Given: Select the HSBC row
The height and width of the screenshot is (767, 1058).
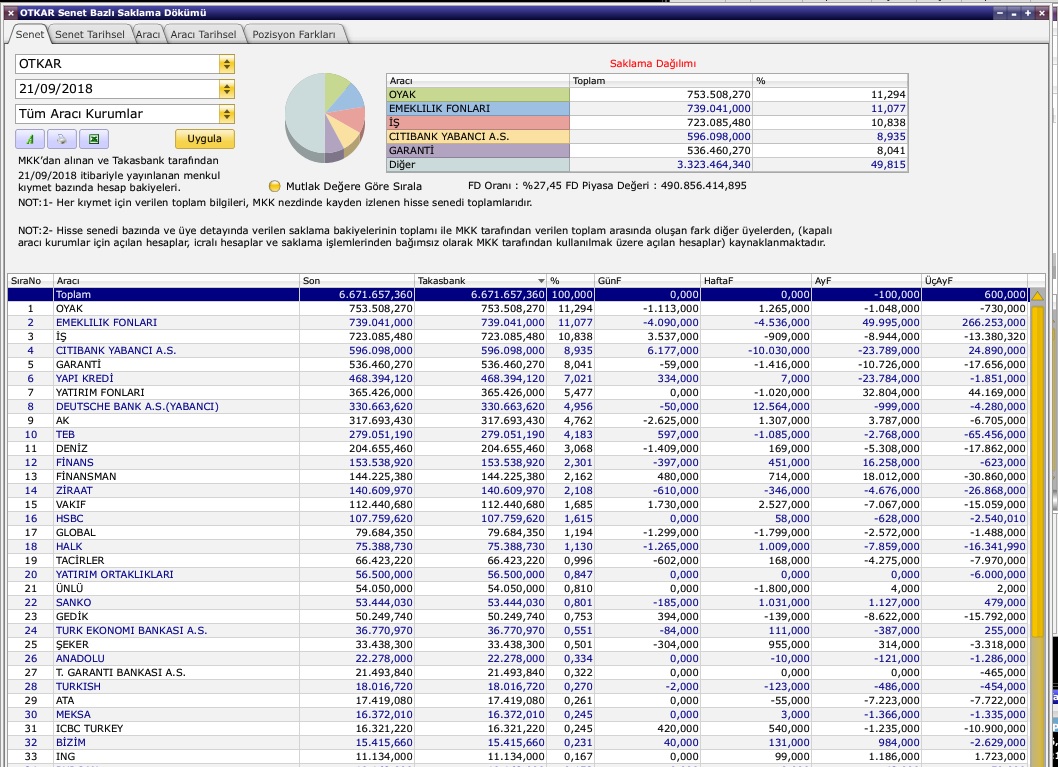Looking at the screenshot, I should 518,519.
